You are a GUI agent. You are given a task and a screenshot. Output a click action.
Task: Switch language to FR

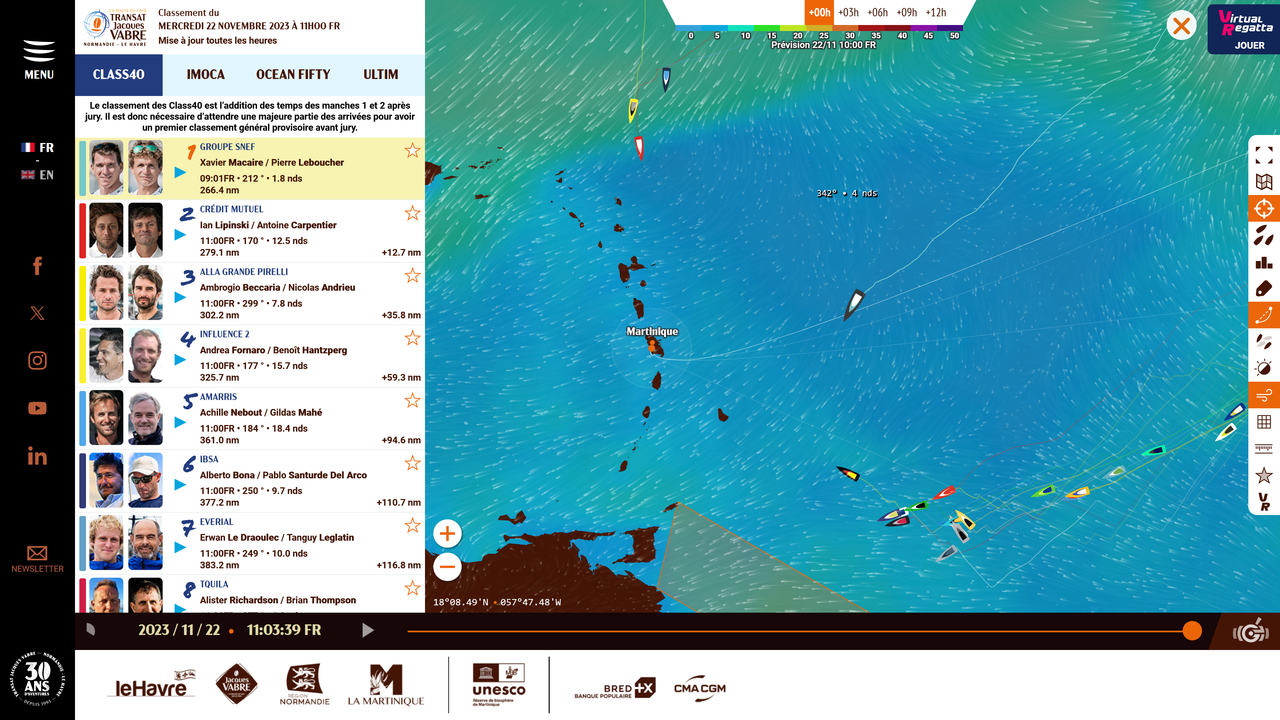coord(38,147)
